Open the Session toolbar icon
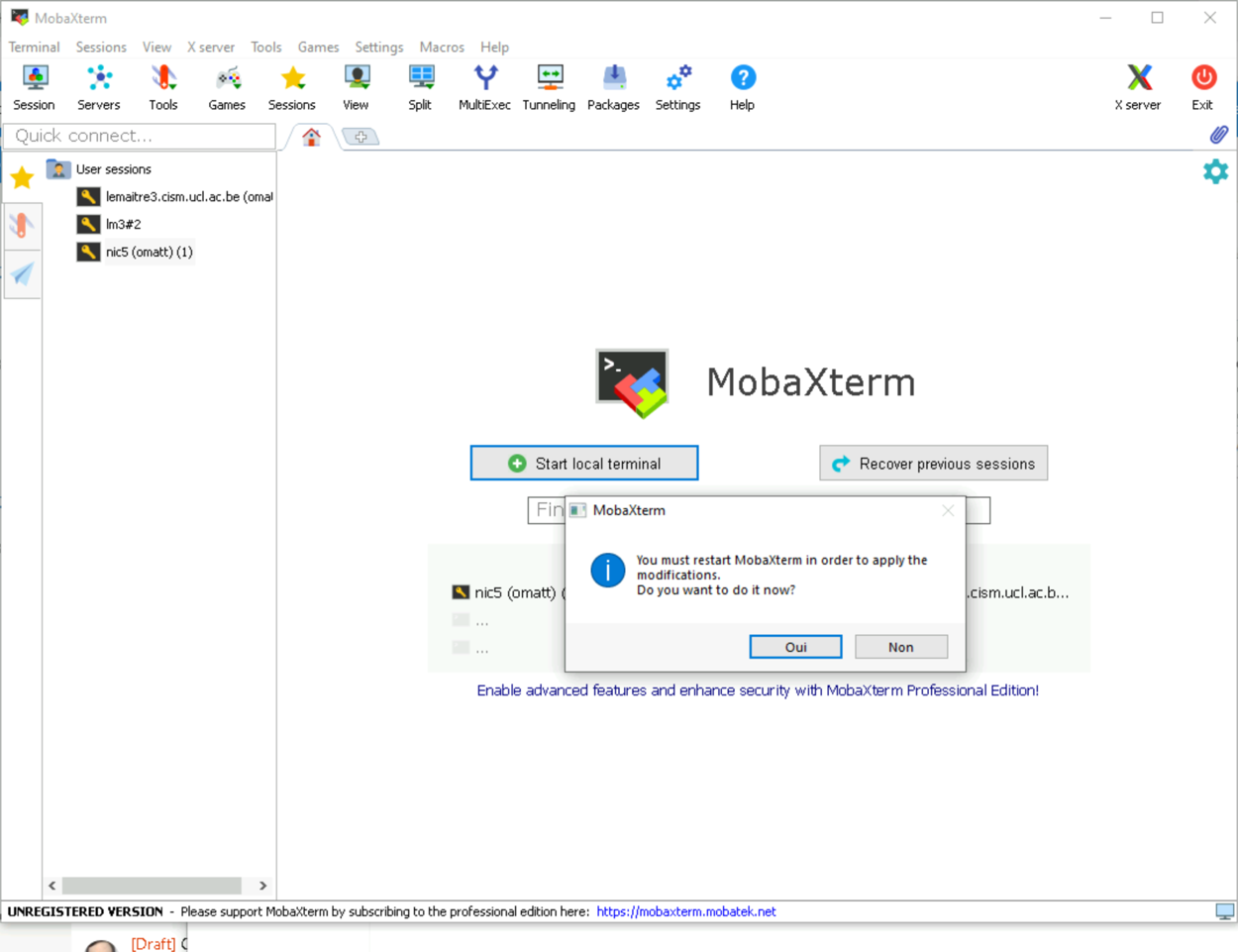 pos(35,87)
